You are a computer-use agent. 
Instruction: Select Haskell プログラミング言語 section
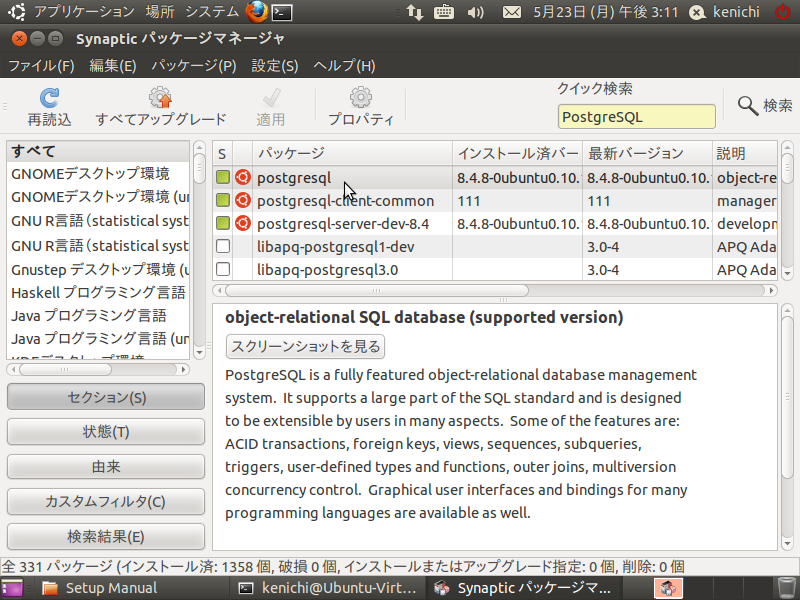98,292
